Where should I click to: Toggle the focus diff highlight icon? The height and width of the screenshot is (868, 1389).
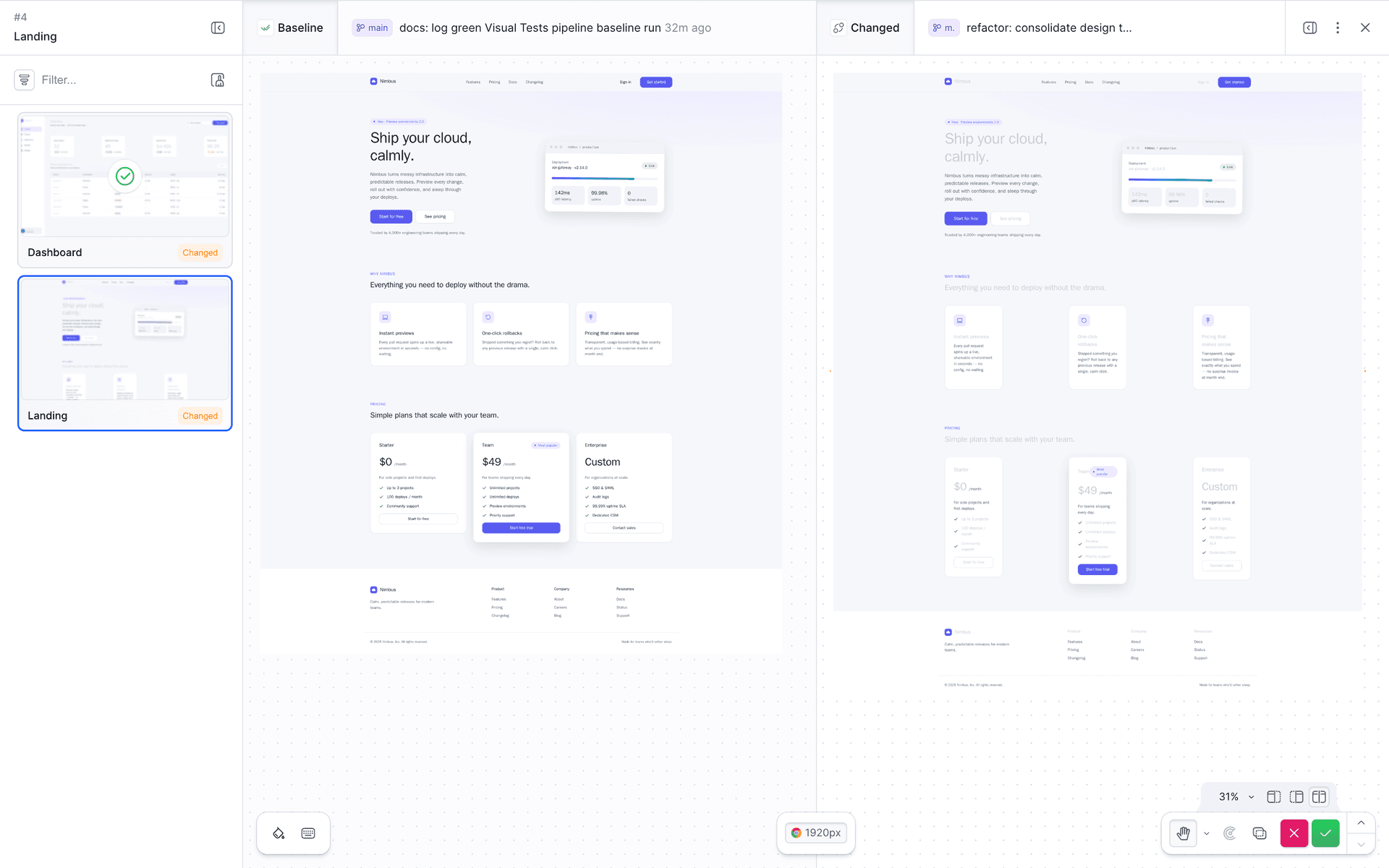click(1230, 833)
